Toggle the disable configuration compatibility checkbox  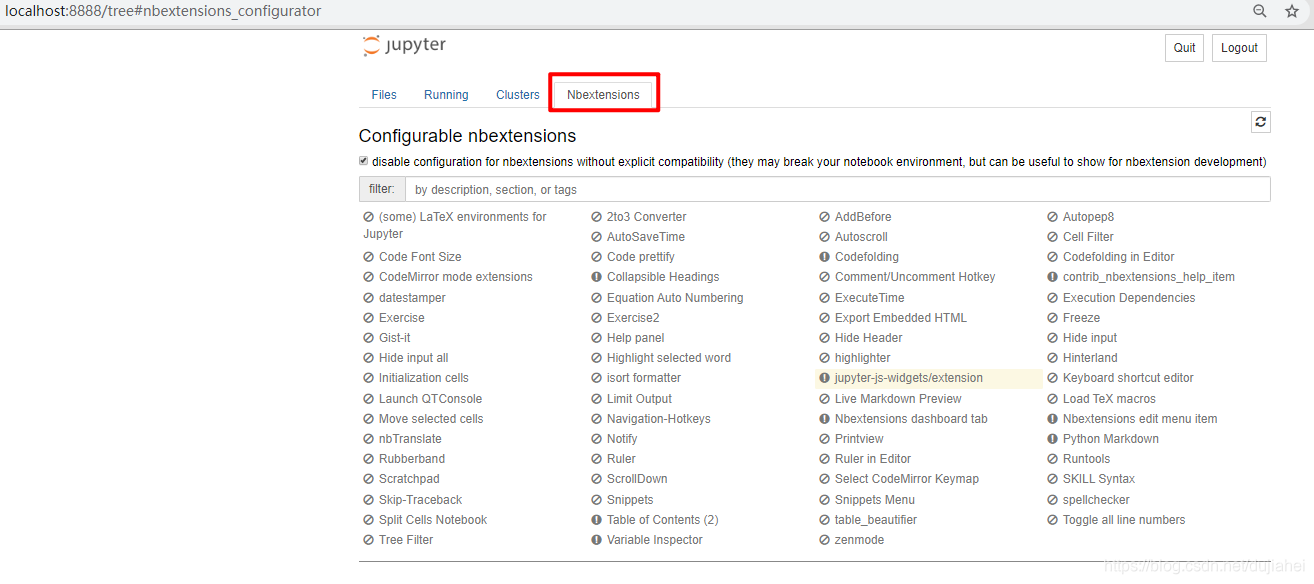coord(364,161)
